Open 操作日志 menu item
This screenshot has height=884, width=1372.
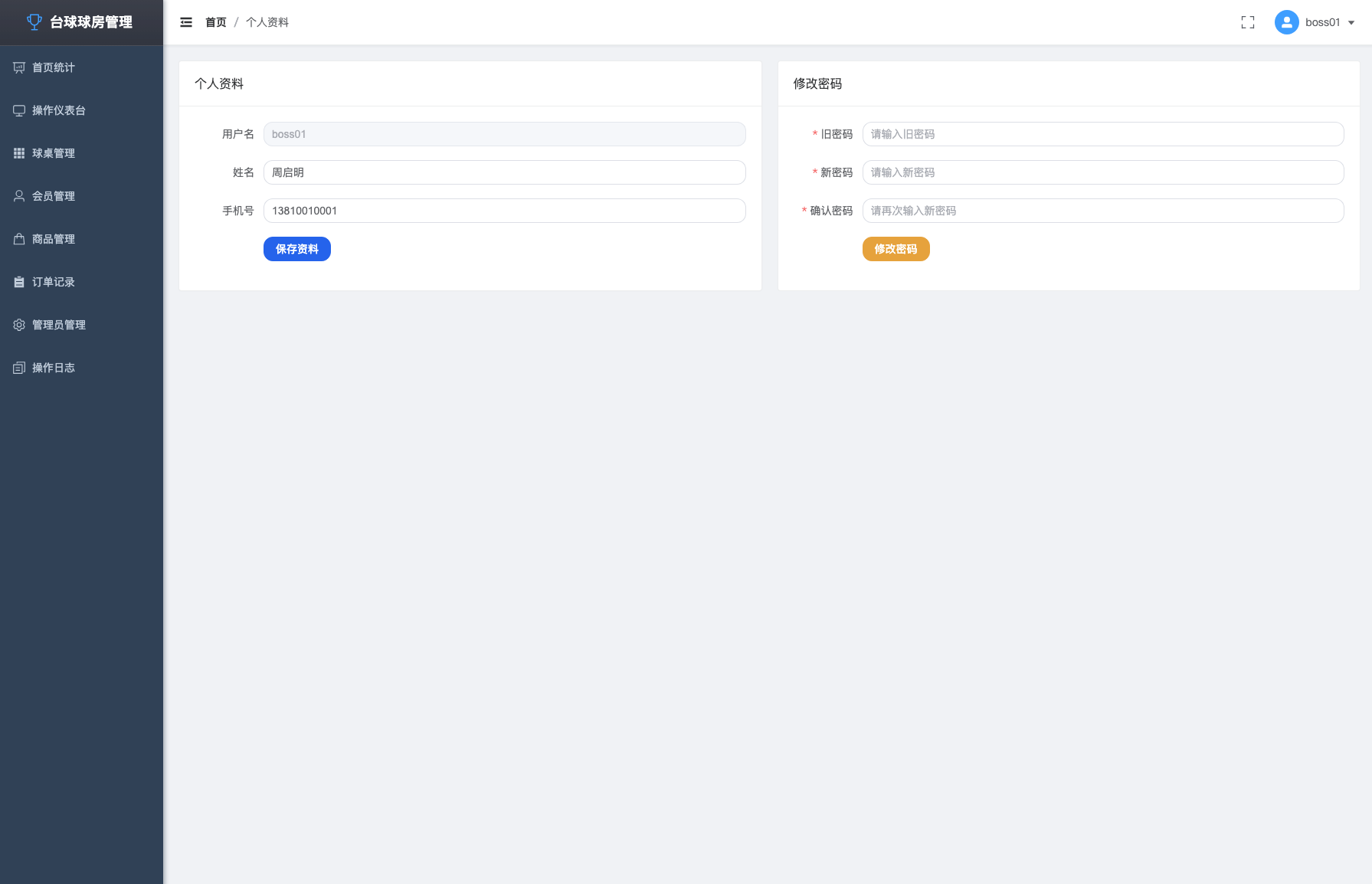[81, 368]
